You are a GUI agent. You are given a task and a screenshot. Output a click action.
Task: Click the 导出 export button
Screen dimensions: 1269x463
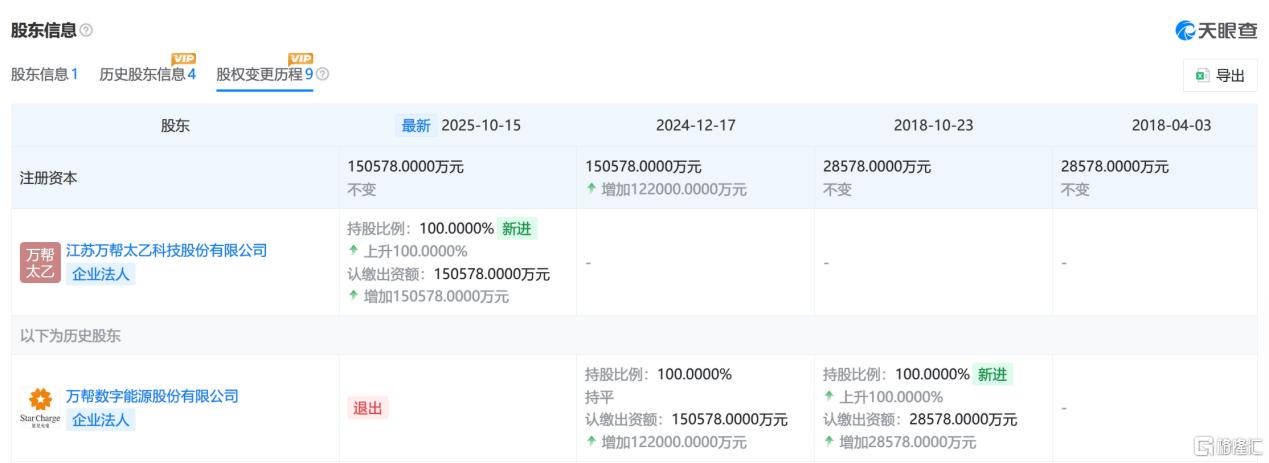click(x=1220, y=75)
